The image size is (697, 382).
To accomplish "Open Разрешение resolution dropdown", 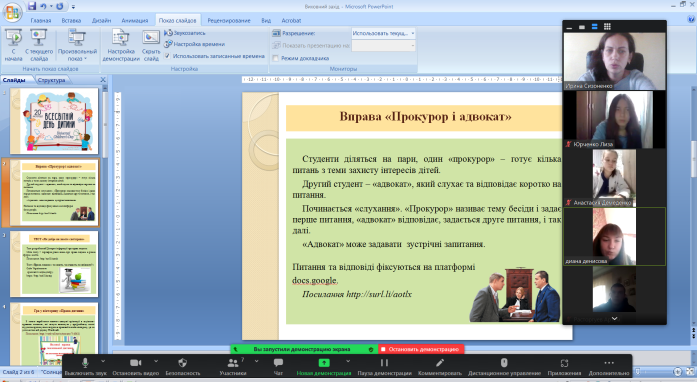I will [383, 33].
